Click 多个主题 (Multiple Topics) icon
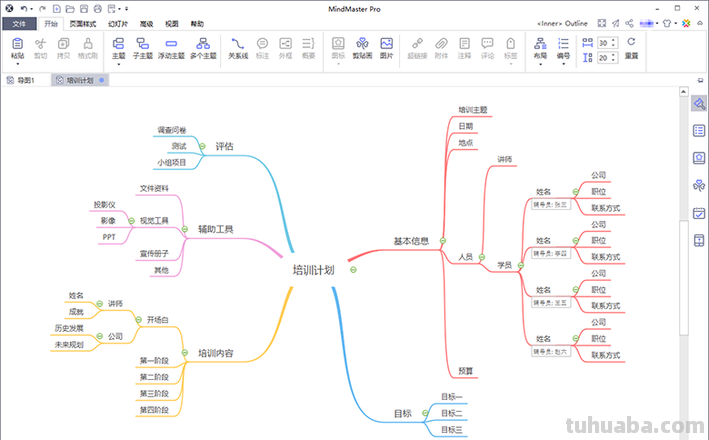 point(203,44)
